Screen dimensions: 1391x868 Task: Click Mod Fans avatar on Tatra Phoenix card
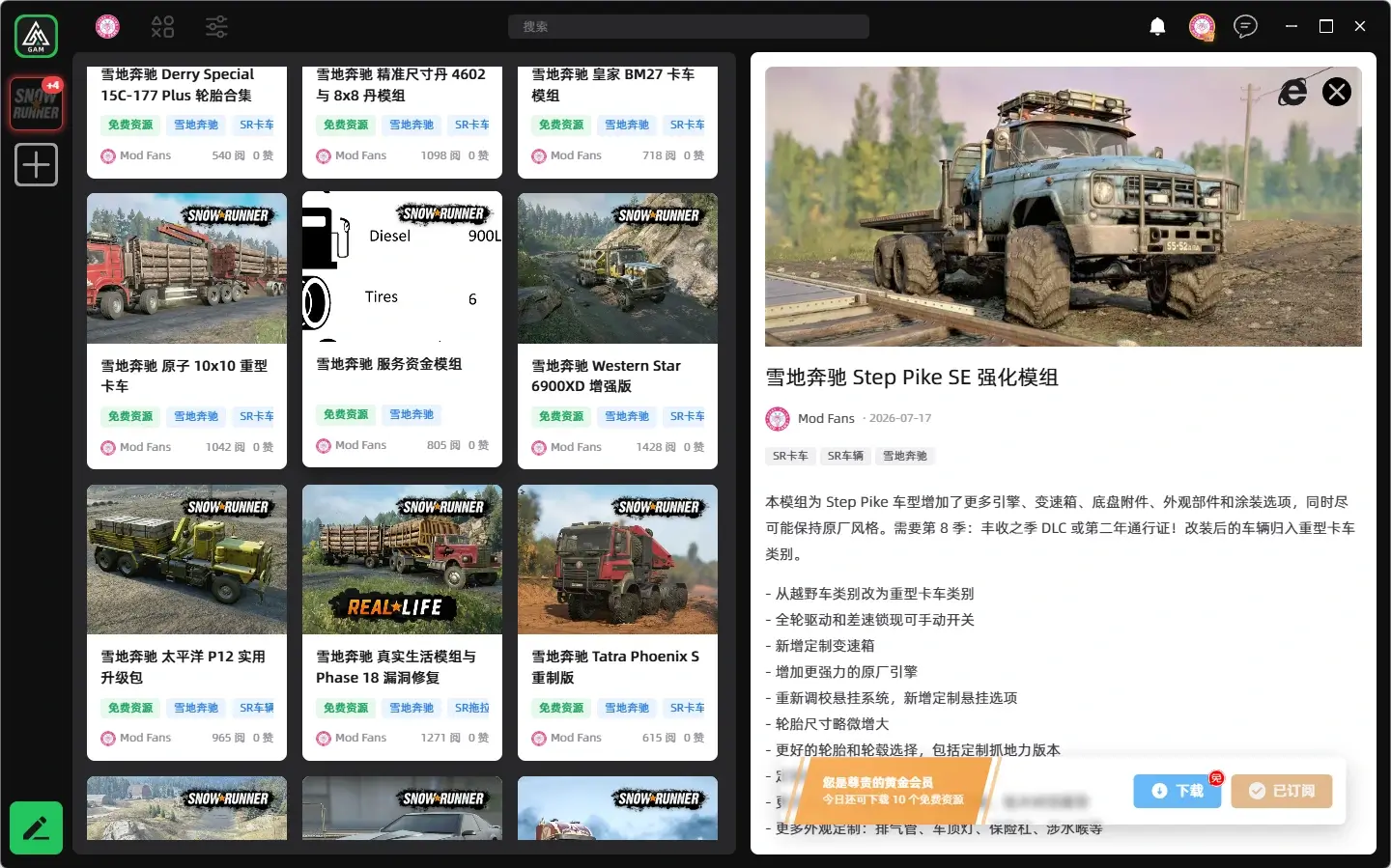pyautogui.click(x=539, y=739)
